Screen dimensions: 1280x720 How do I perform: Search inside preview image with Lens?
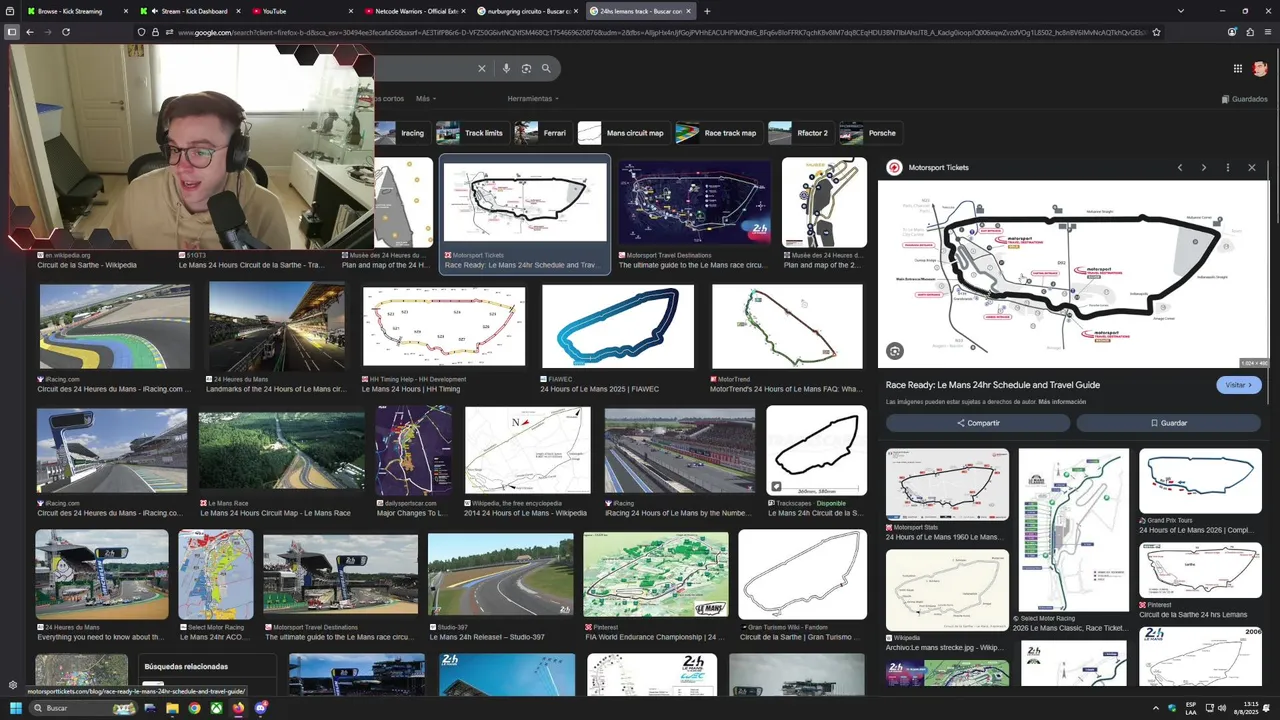point(895,351)
